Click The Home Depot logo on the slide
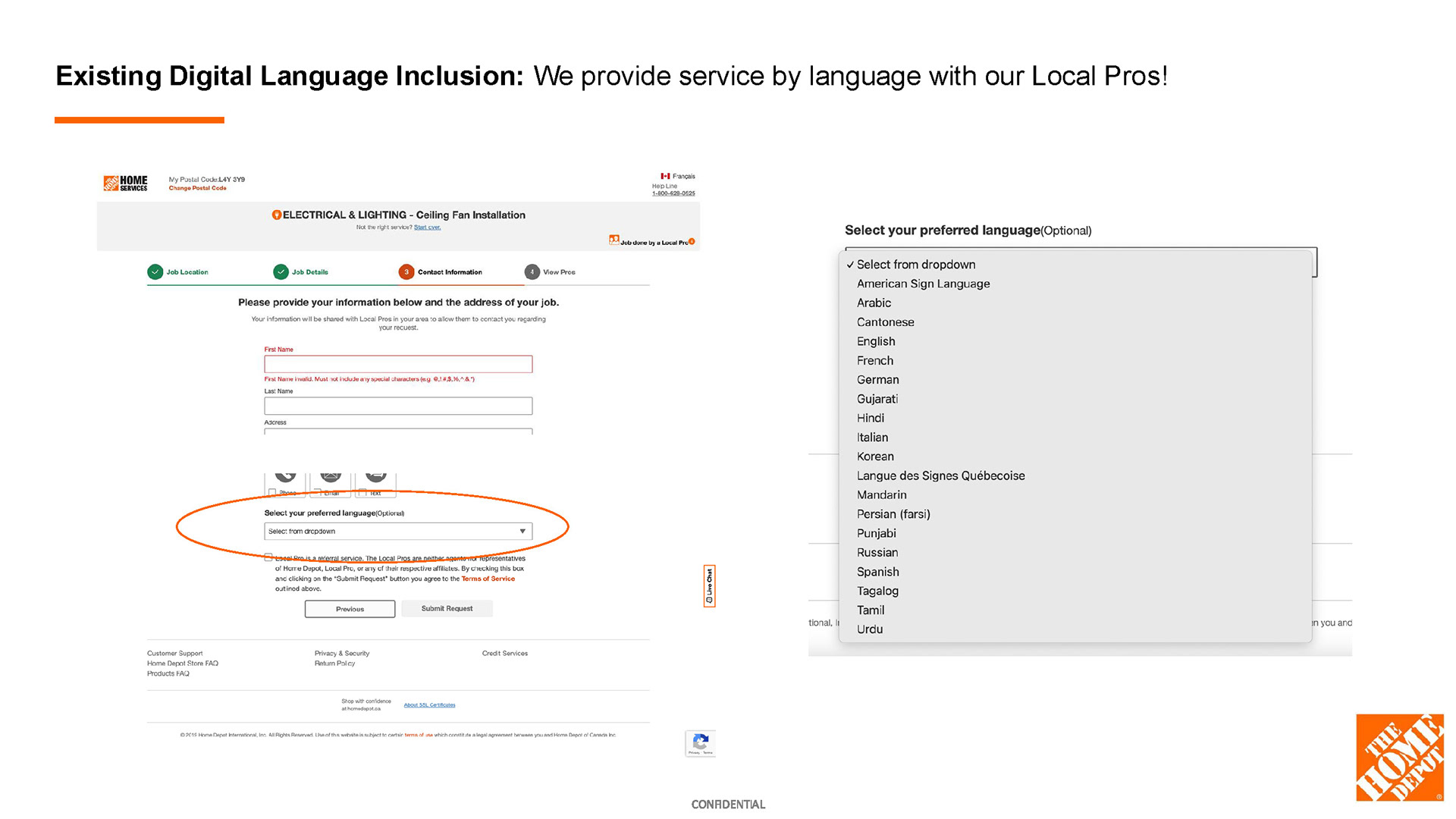 tap(1400, 758)
